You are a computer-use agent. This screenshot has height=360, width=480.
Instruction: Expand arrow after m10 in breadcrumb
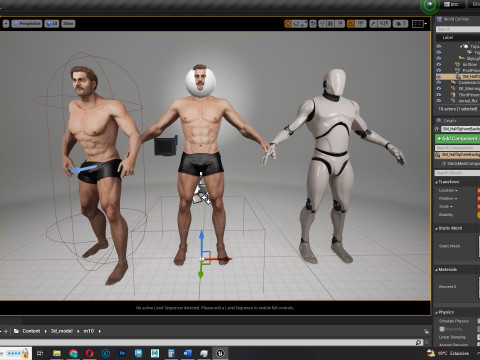coord(100,331)
